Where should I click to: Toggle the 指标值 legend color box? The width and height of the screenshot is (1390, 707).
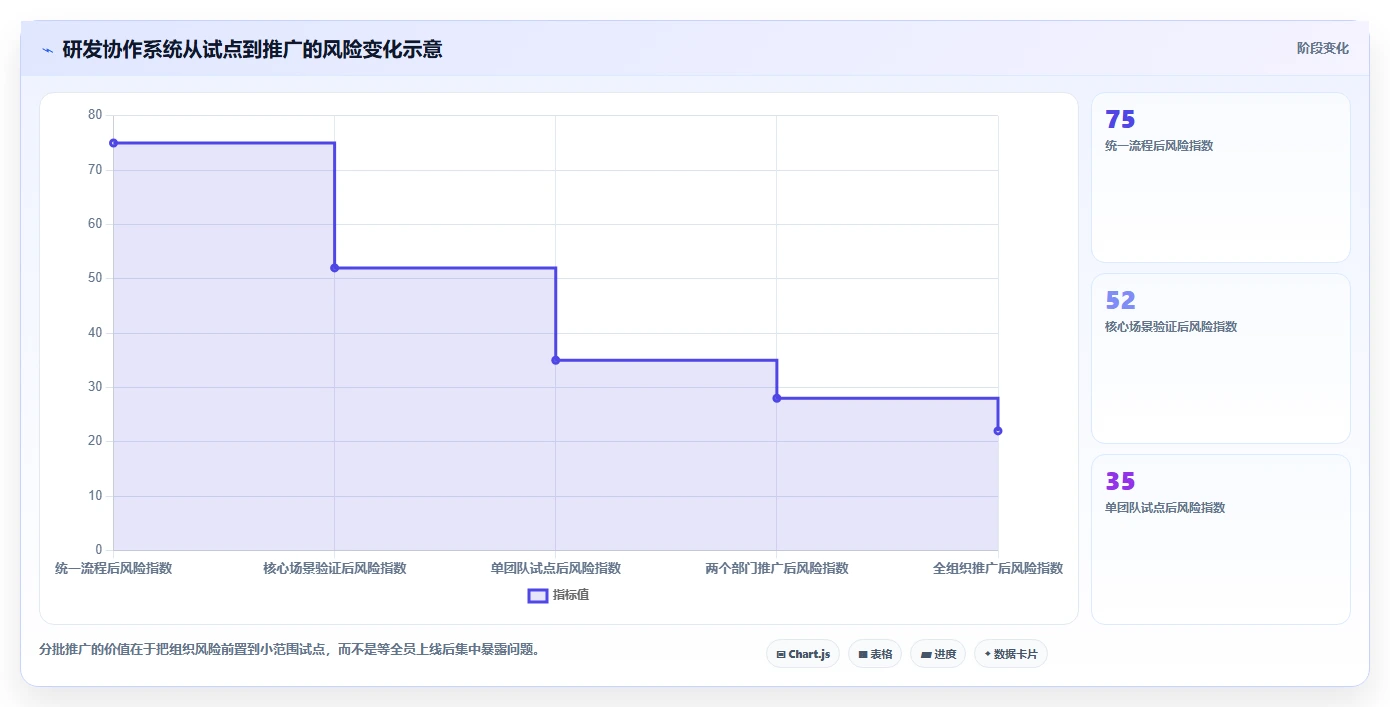tap(538, 595)
